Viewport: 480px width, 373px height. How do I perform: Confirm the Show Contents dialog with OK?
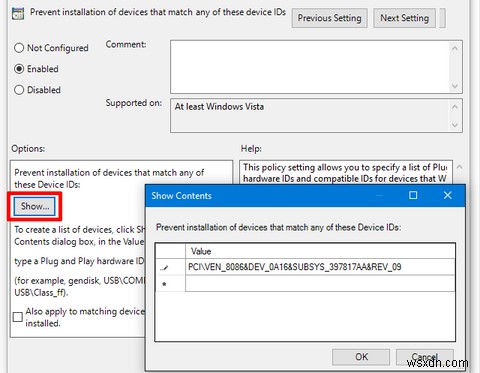click(x=361, y=357)
